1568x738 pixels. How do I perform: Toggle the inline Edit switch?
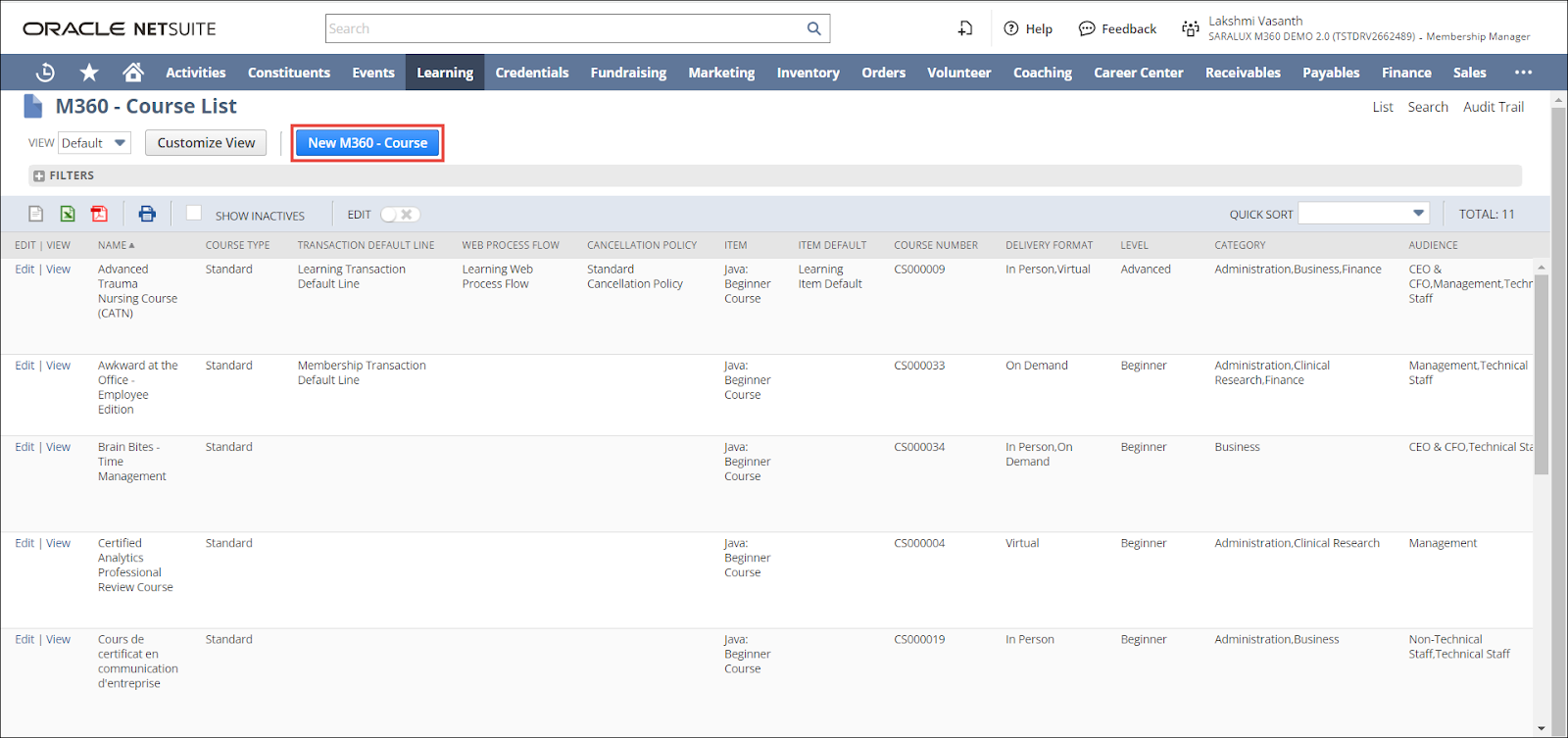[x=400, y=215]
